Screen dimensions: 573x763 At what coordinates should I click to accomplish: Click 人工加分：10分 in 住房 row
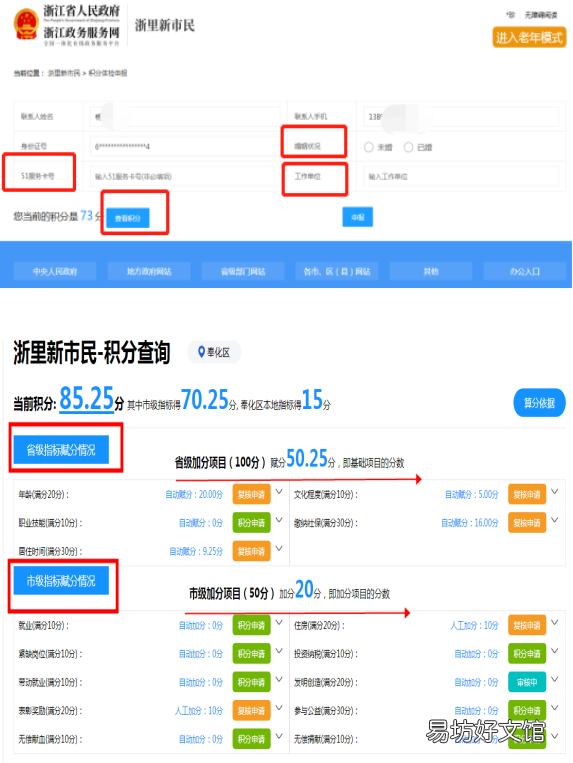pyautogui.click(x=474, y=625)
